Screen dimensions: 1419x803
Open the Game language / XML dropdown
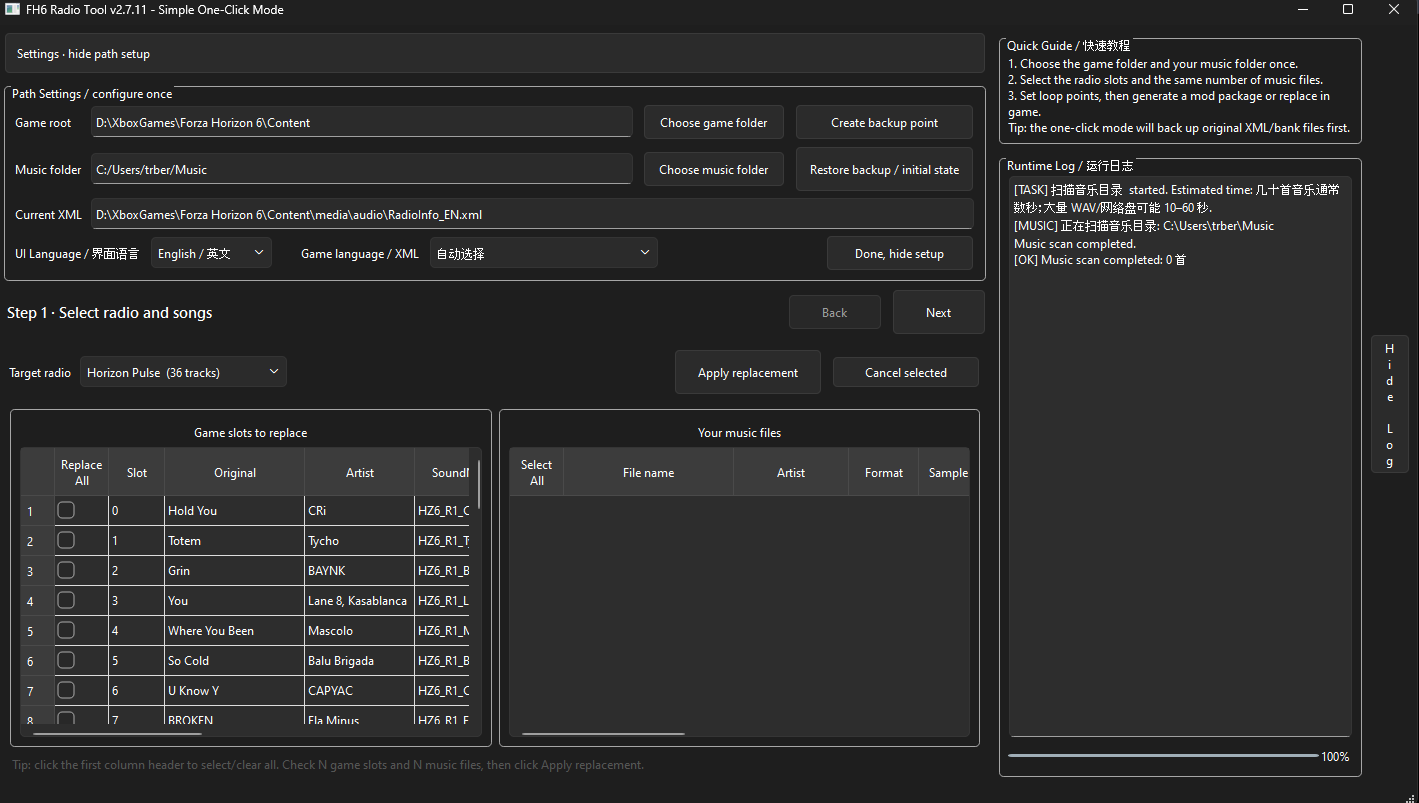tap(543, 253)
